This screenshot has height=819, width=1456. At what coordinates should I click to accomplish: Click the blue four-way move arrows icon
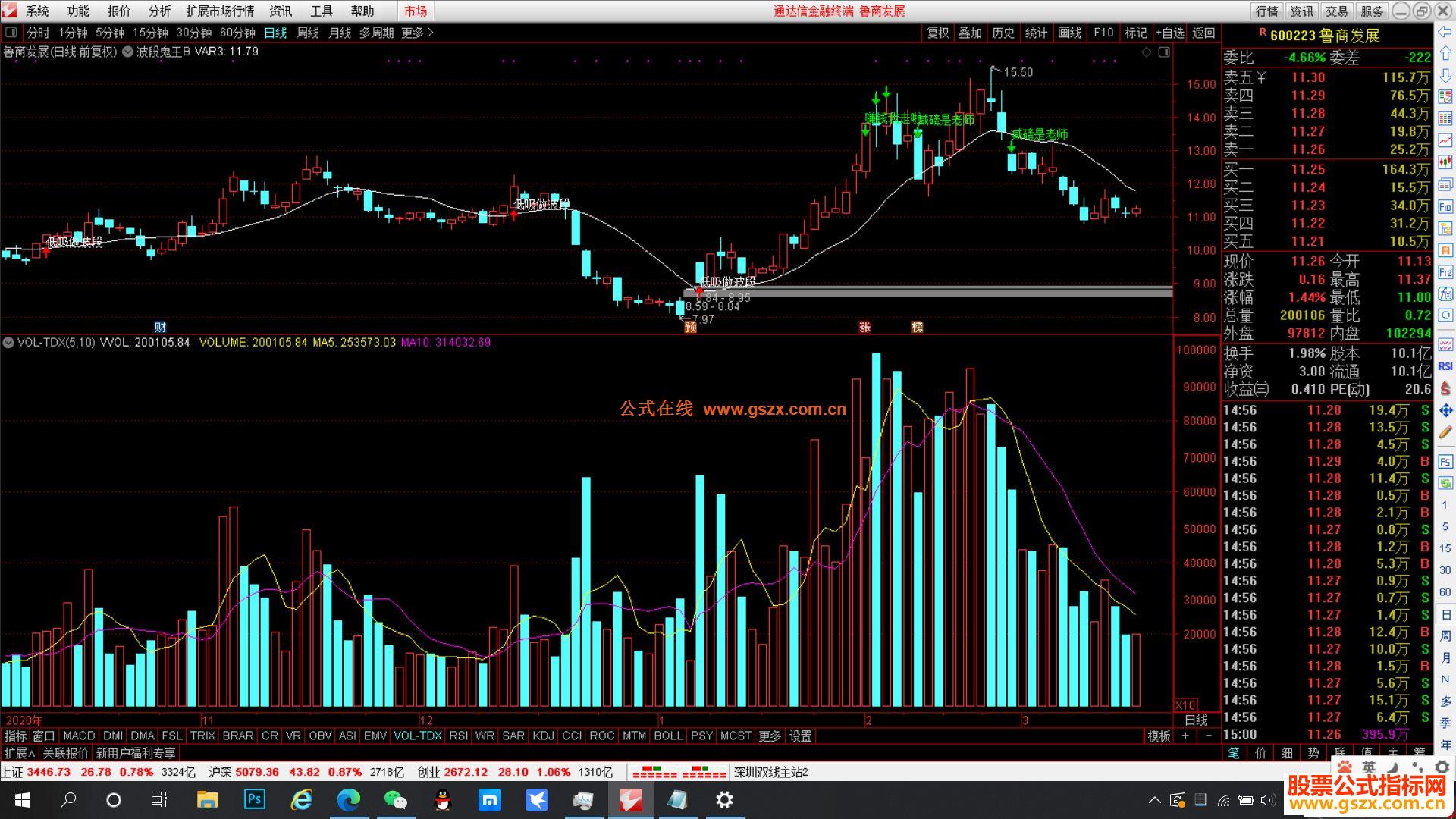[1445, 410]
